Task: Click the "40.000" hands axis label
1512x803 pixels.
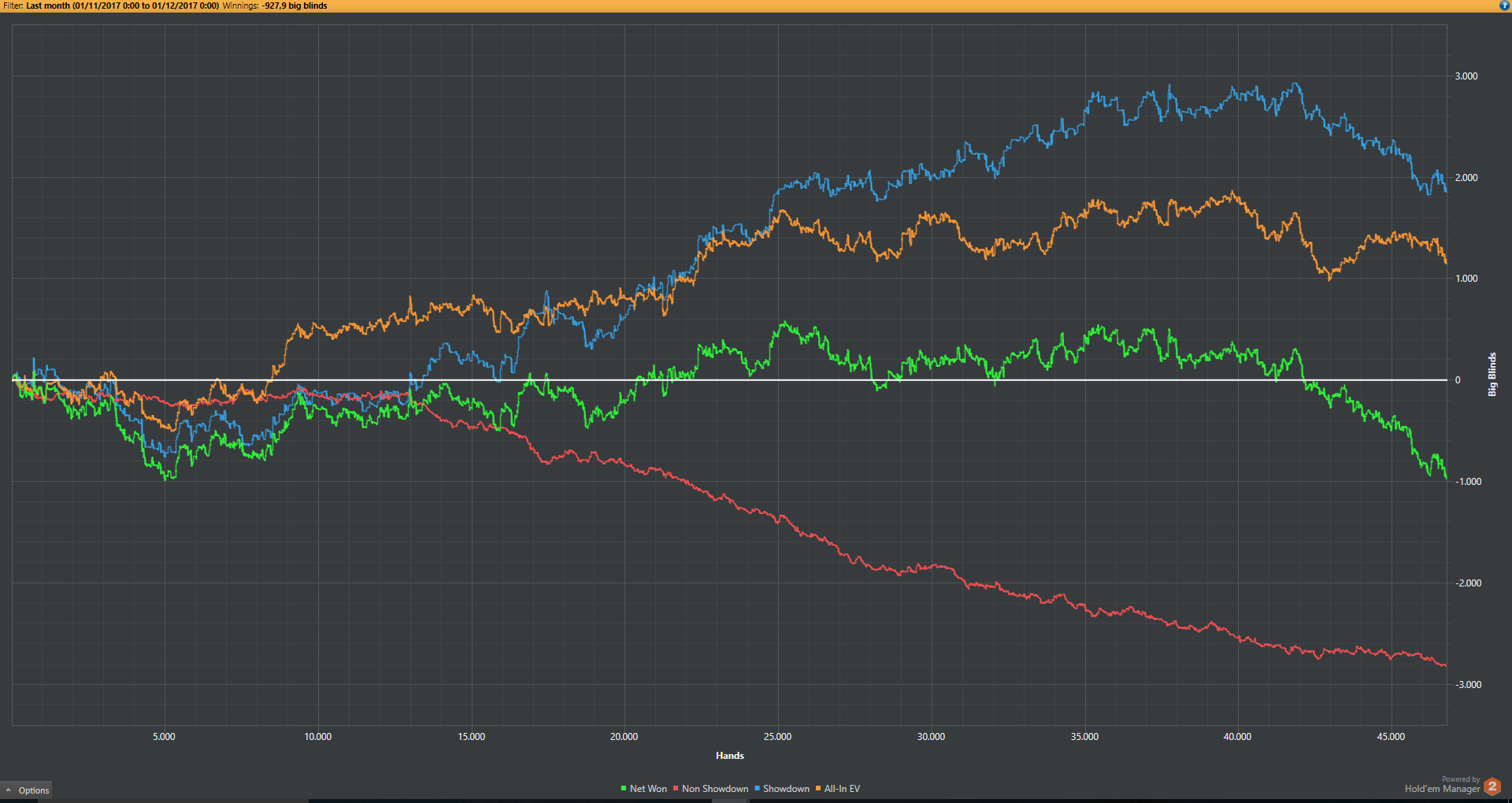Action: (x=1237, y=737)
